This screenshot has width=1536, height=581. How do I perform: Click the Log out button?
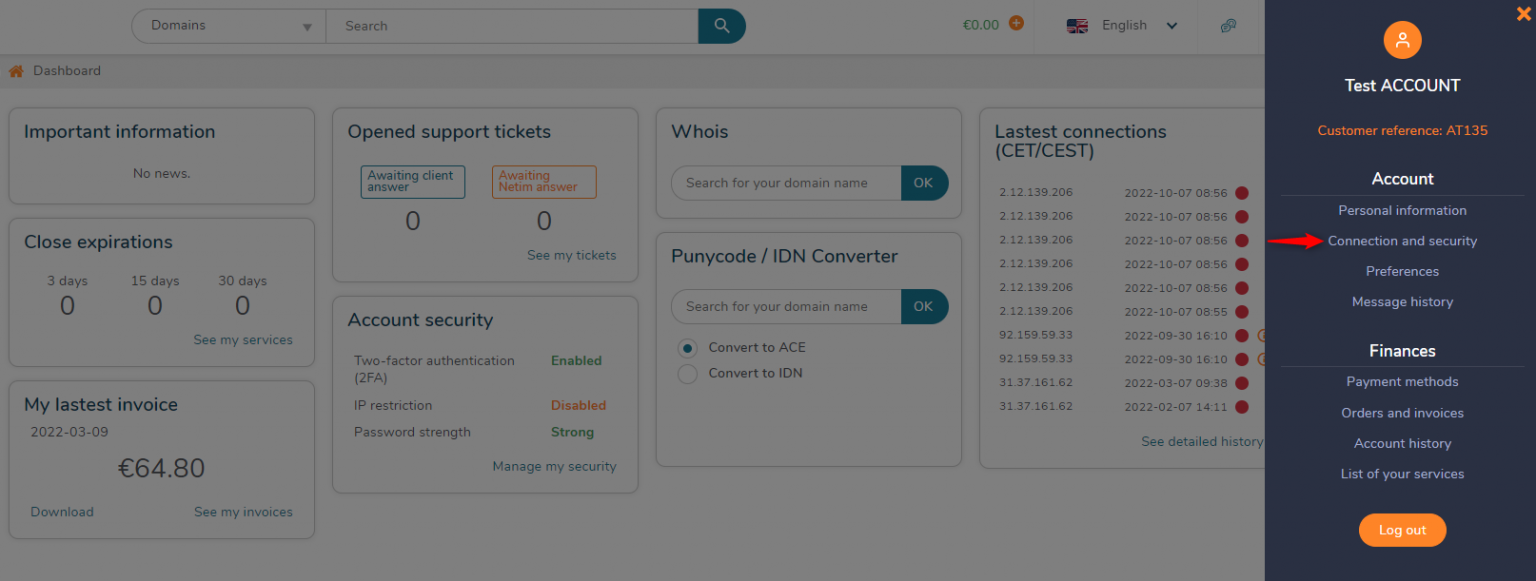tap(1402, 530)
